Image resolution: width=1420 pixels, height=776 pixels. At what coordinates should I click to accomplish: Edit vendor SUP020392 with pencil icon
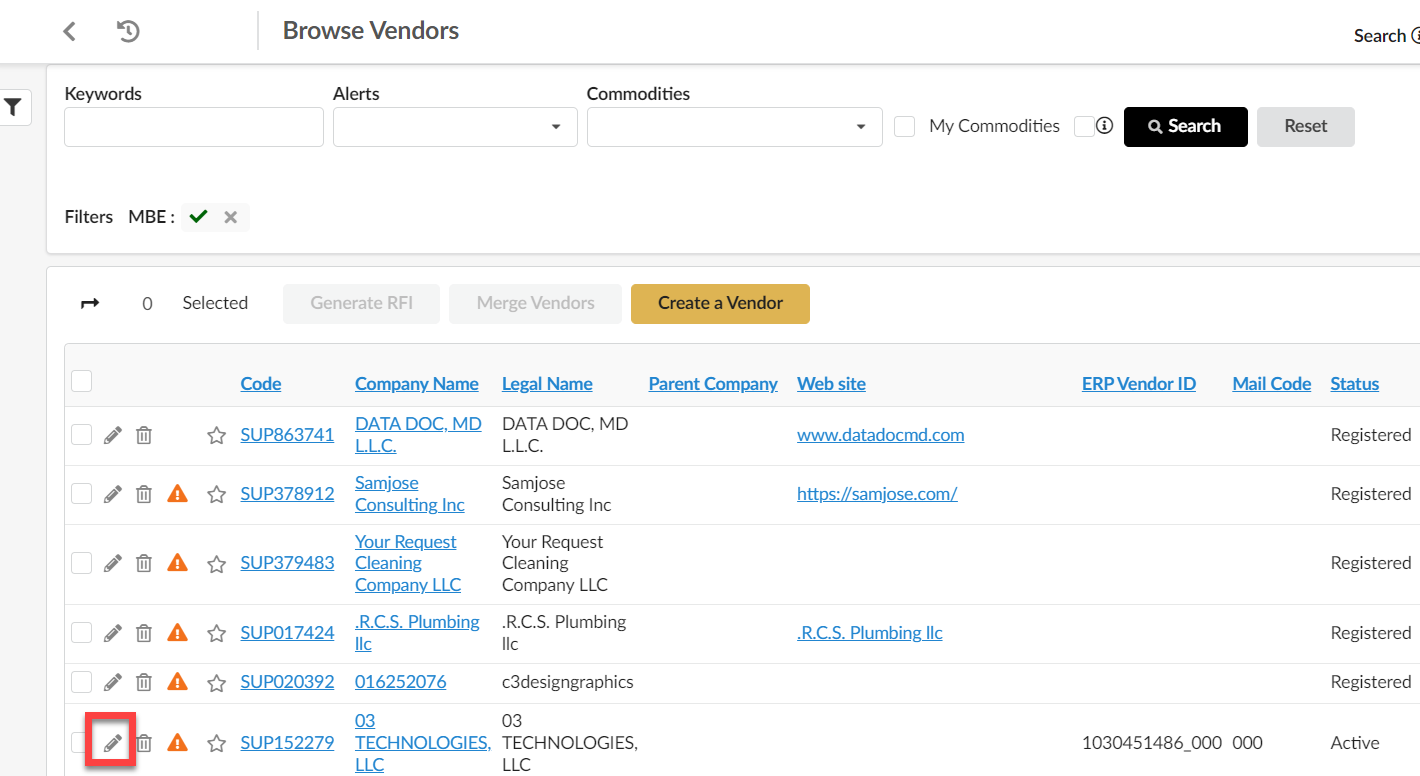(113, 682)
